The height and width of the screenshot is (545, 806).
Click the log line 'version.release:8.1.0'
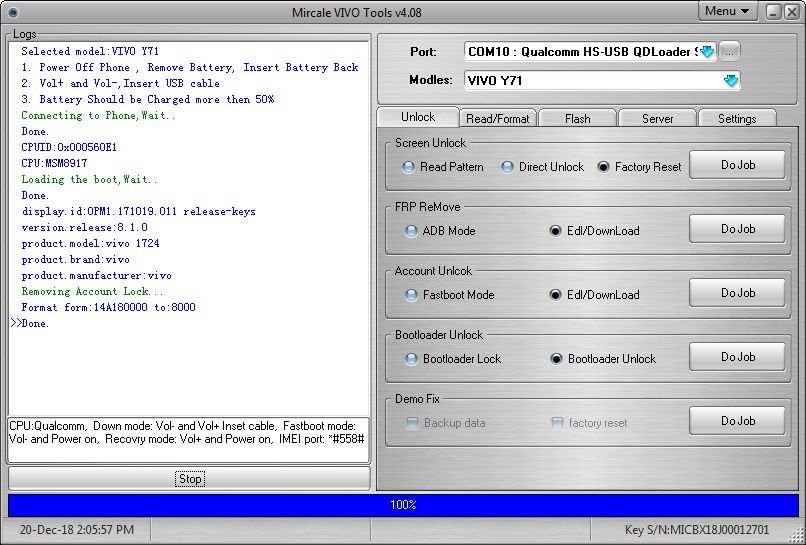pos(84,227)
